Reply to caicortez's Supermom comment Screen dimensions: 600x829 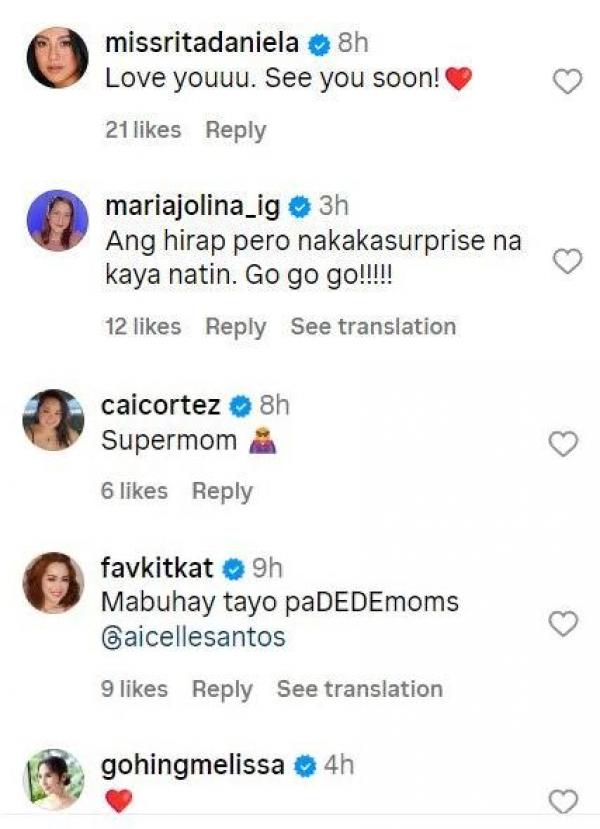[x=222, y=491]
